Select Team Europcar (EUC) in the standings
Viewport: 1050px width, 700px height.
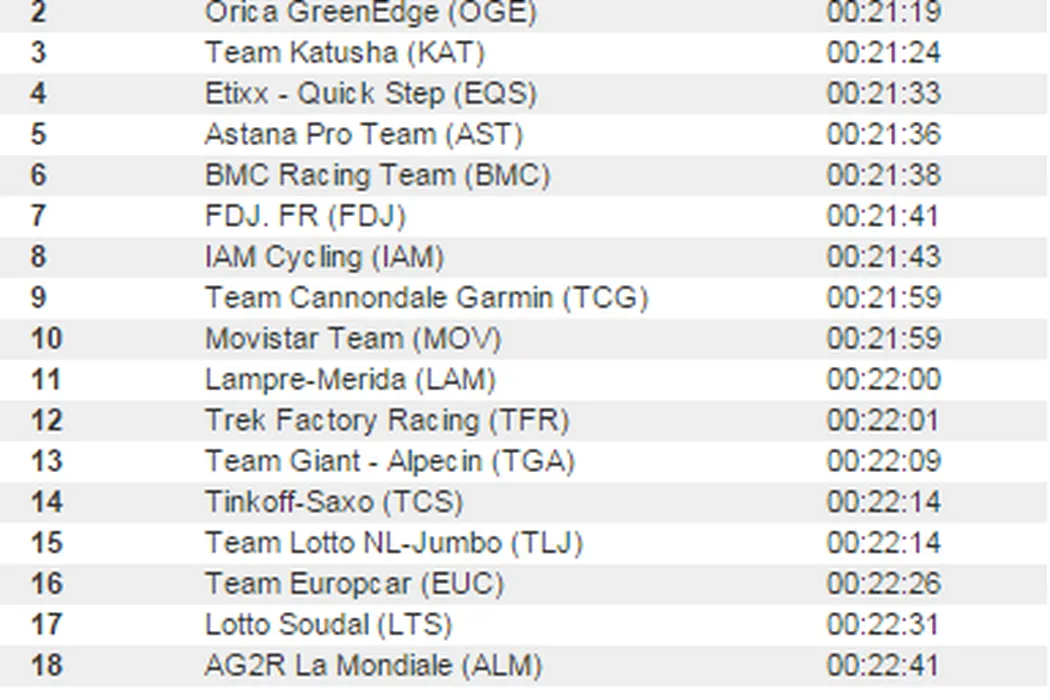click(354, 583)
